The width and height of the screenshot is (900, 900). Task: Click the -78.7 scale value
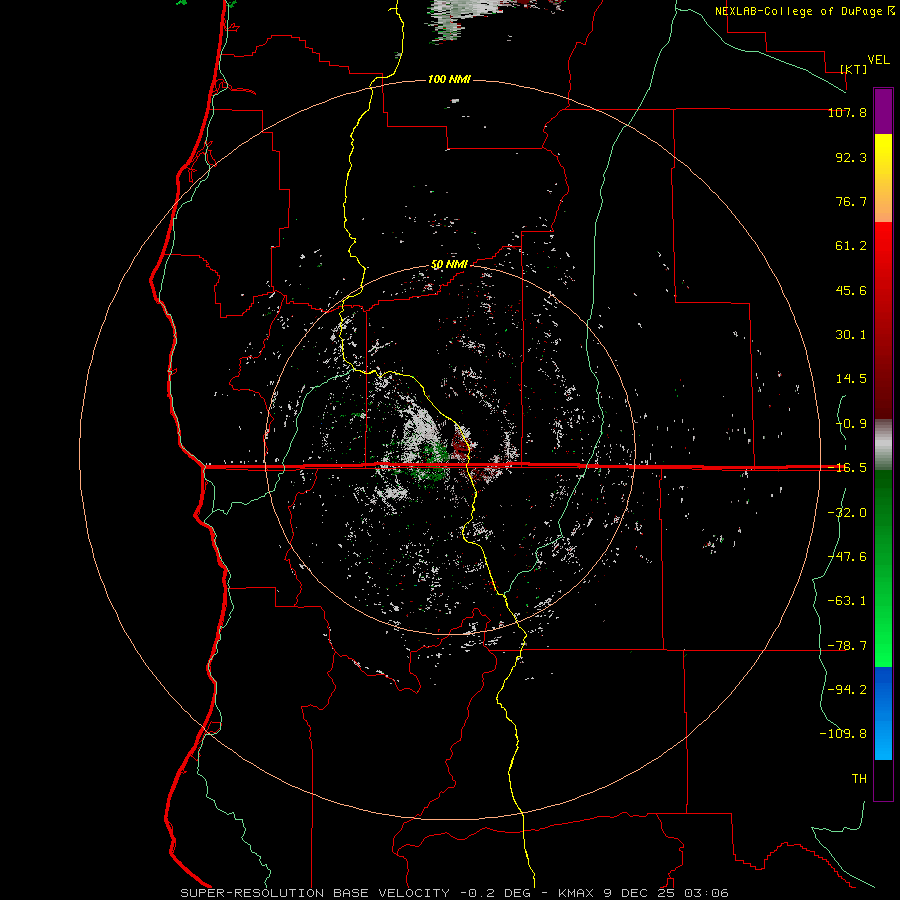[x=847, y=646]
